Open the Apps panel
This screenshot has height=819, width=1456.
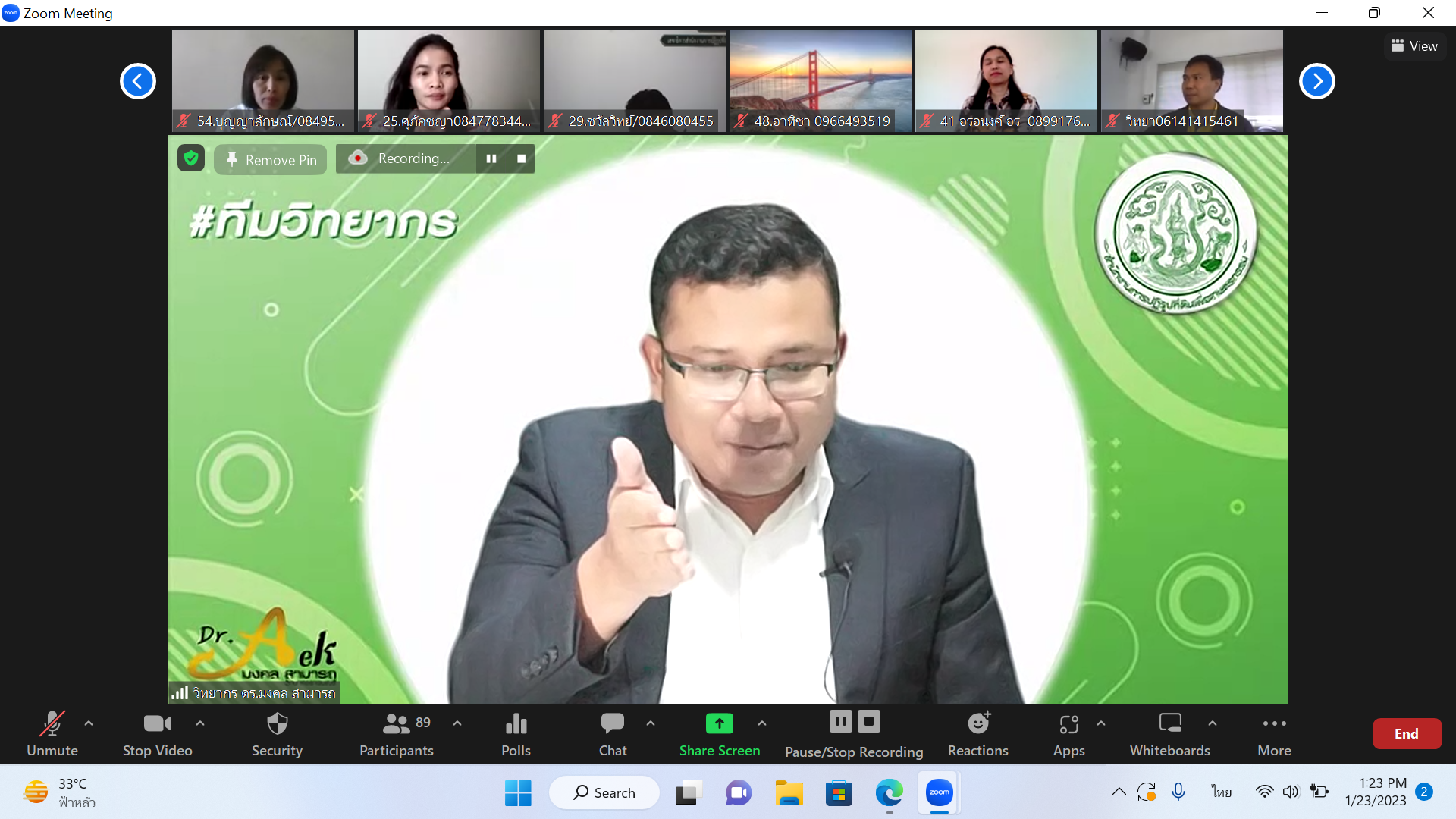[x=1068, y=733]
